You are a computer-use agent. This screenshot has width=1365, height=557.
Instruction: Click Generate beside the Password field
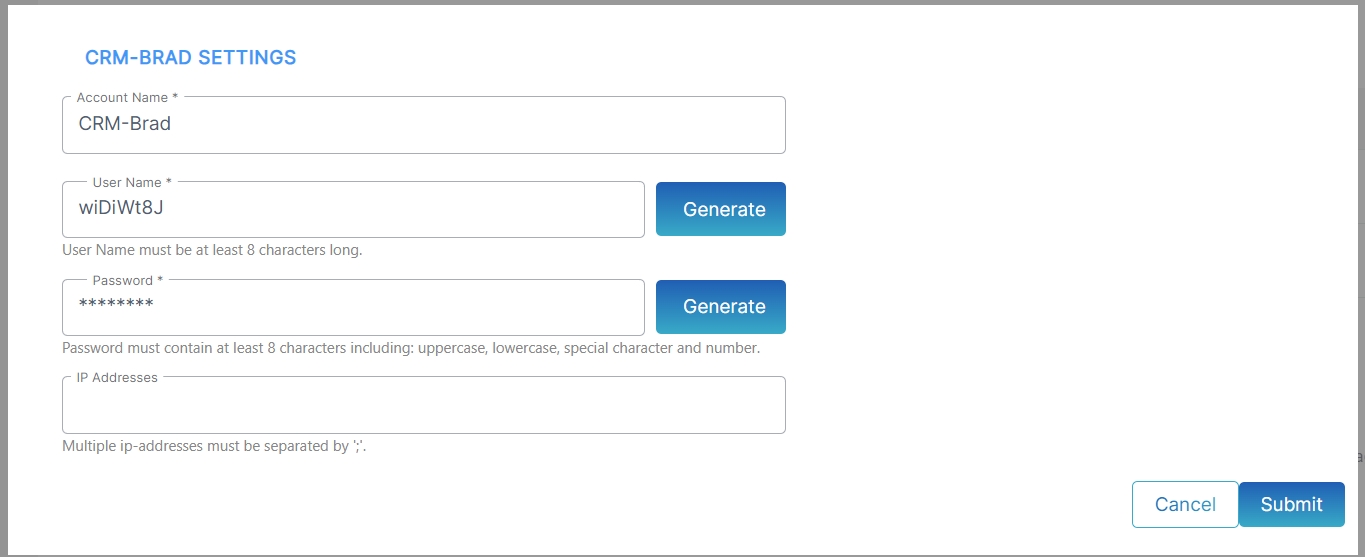point(720,307)
